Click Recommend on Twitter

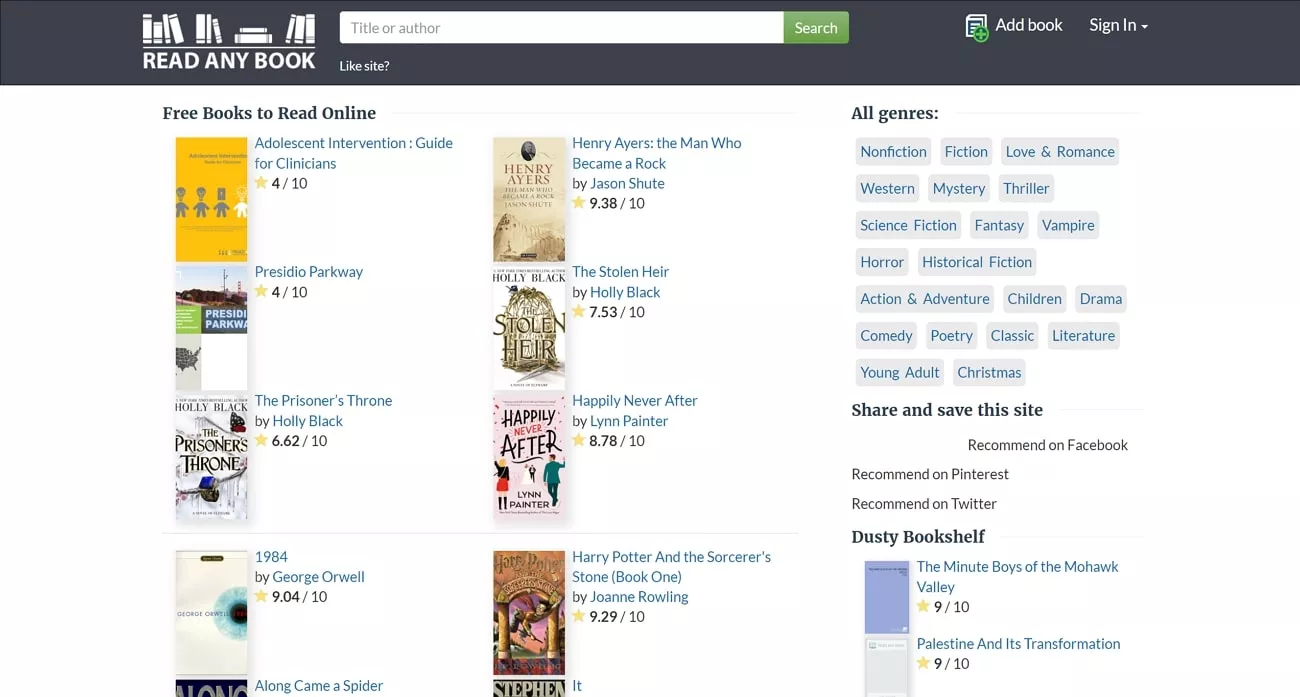(x=923, y=503)
